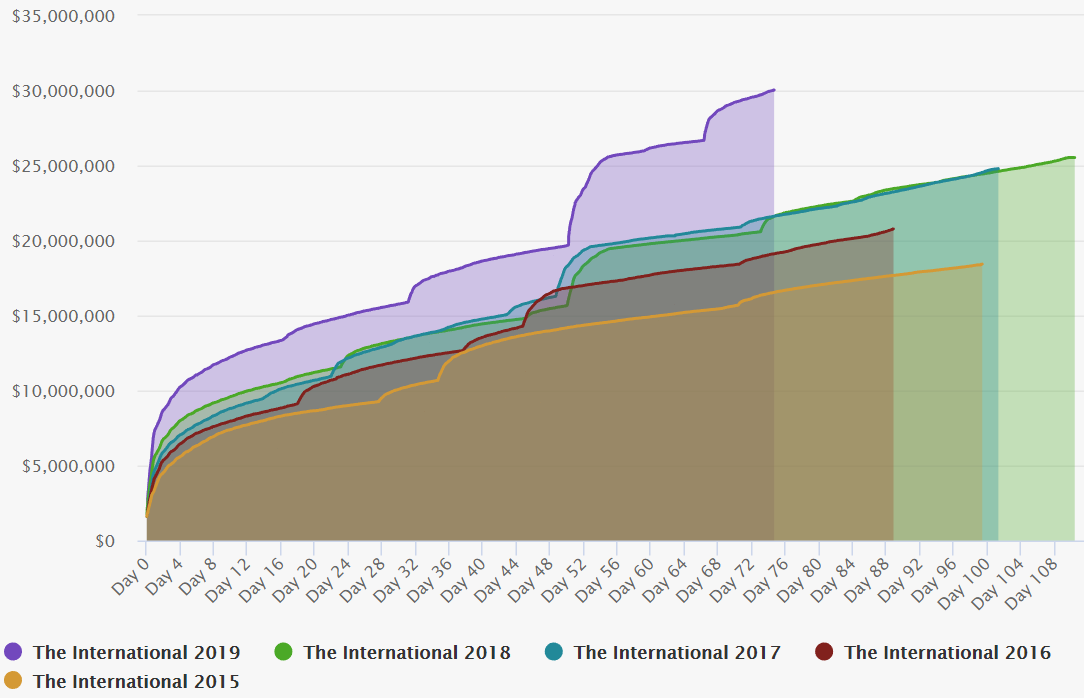
Task: Click the end point of the purple 2019 line
Action: pyautogui.click(x=774, y=90)
